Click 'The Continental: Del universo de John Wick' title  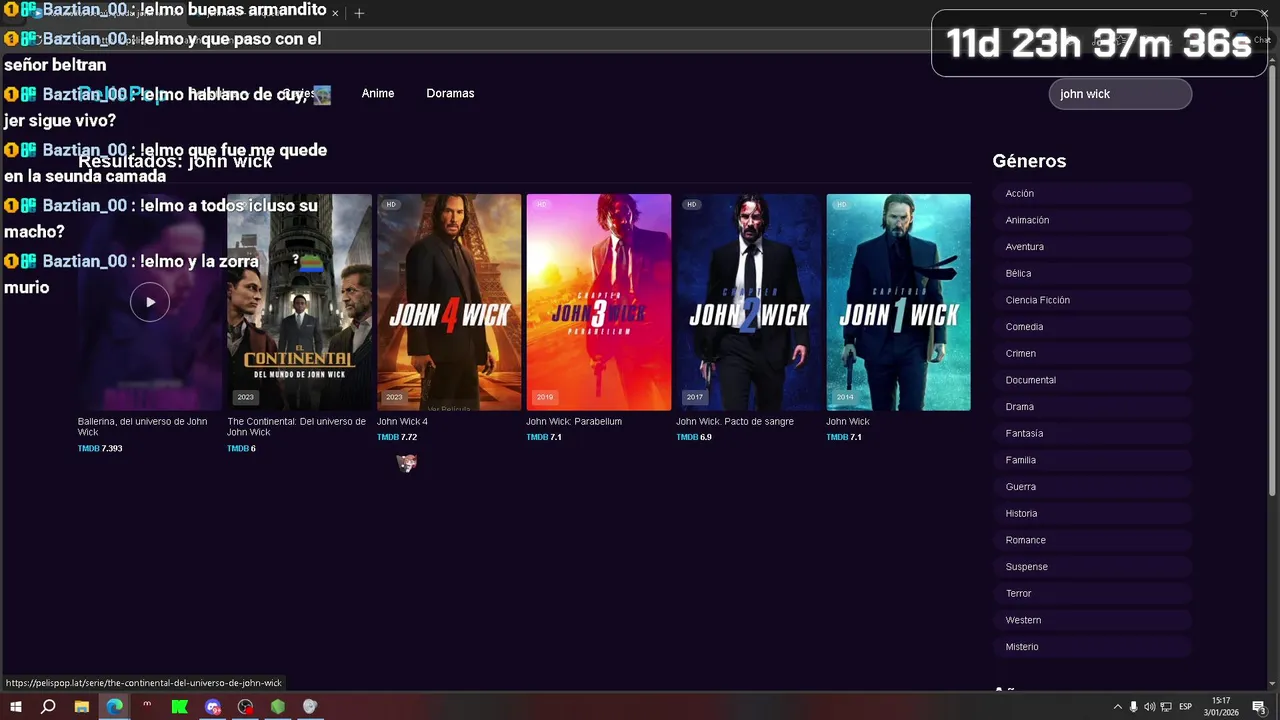(296, 427)
